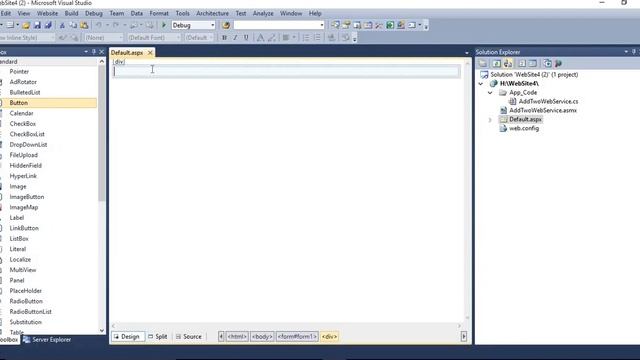640x360 pixels.
Task: Start debugging with the green play icon
Action: tap(164, 25)
